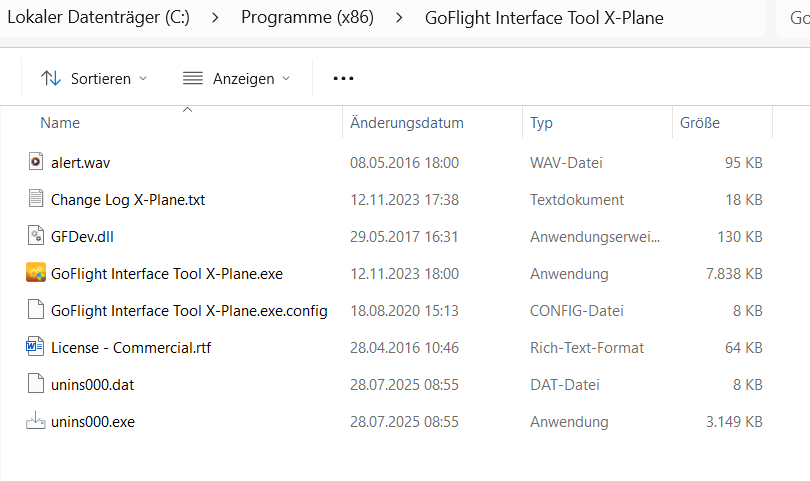Screen dimensions: 810x481
Task: Click the Change Log X-Plane.txt document icon
Action: pos(36,199)
